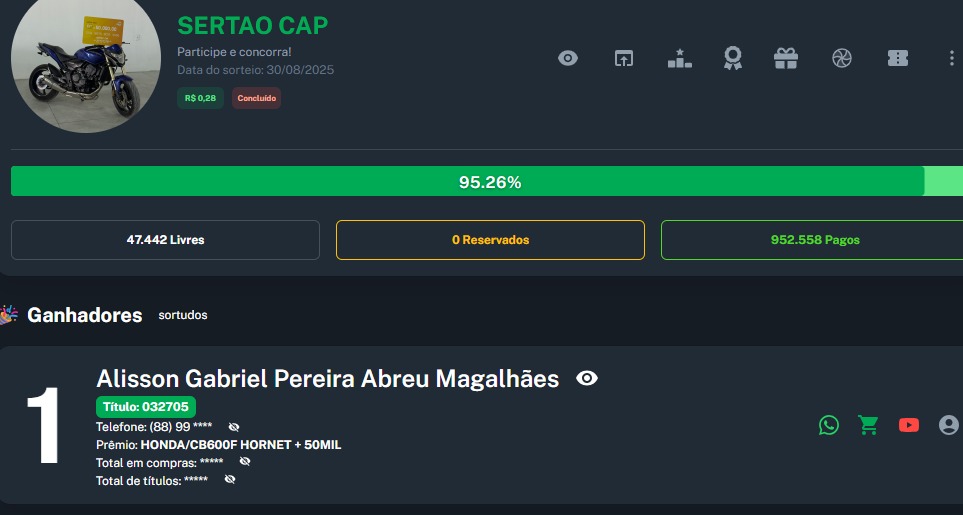Show hidden Total em compras value
Viewport: 963px width, 515px height.
[245, 462]
